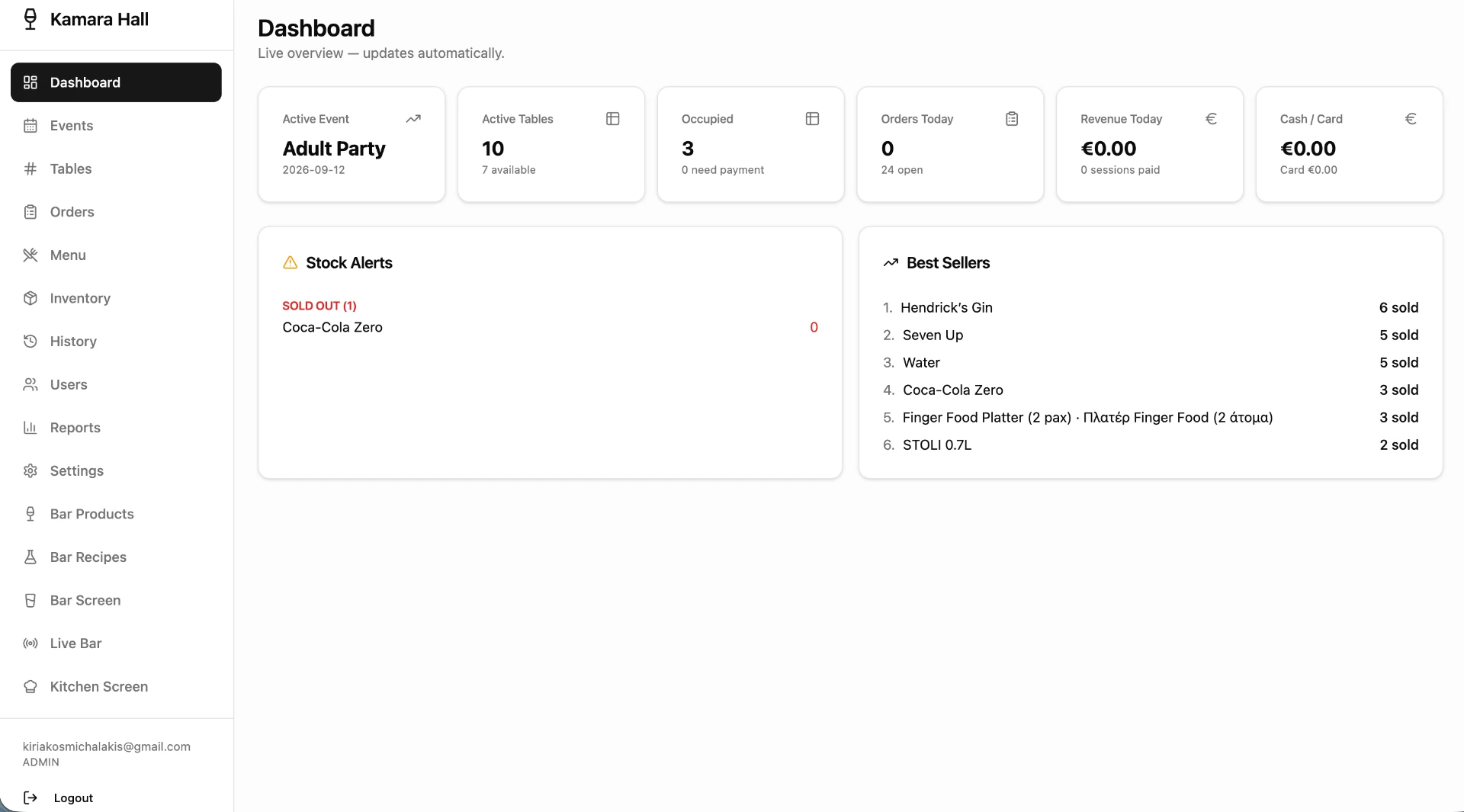1464x812 pixels.
Task: Click the Stock Alerts warning triangle icon
Action: [x=291, y=262]
